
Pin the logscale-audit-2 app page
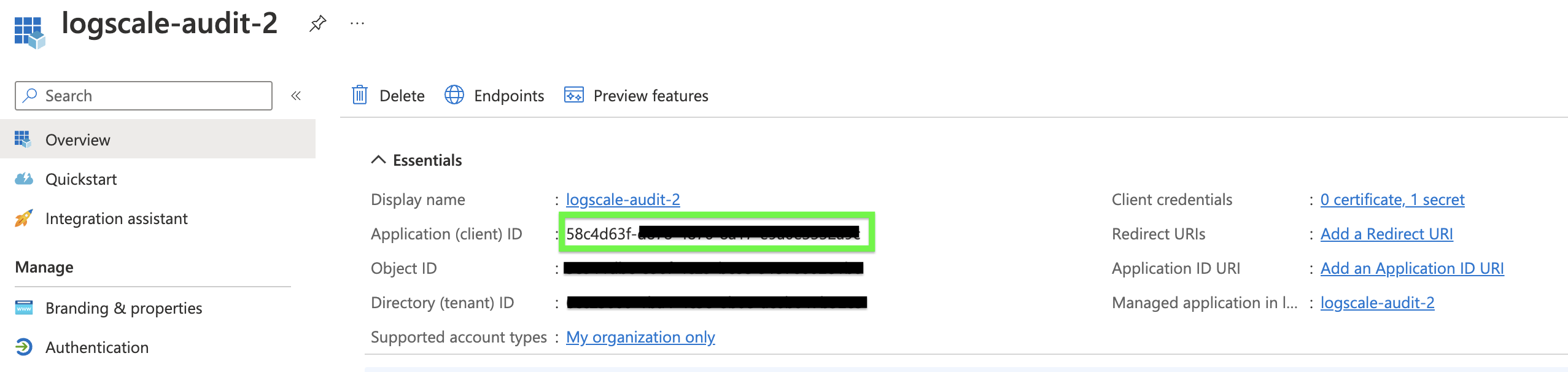pos(317,24)
